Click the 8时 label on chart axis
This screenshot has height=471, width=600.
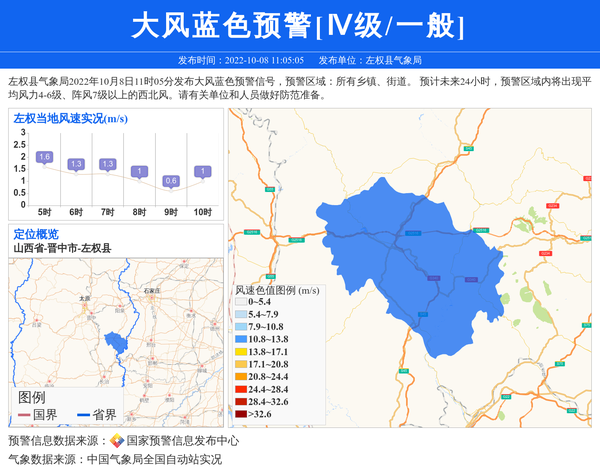point(139,212)
